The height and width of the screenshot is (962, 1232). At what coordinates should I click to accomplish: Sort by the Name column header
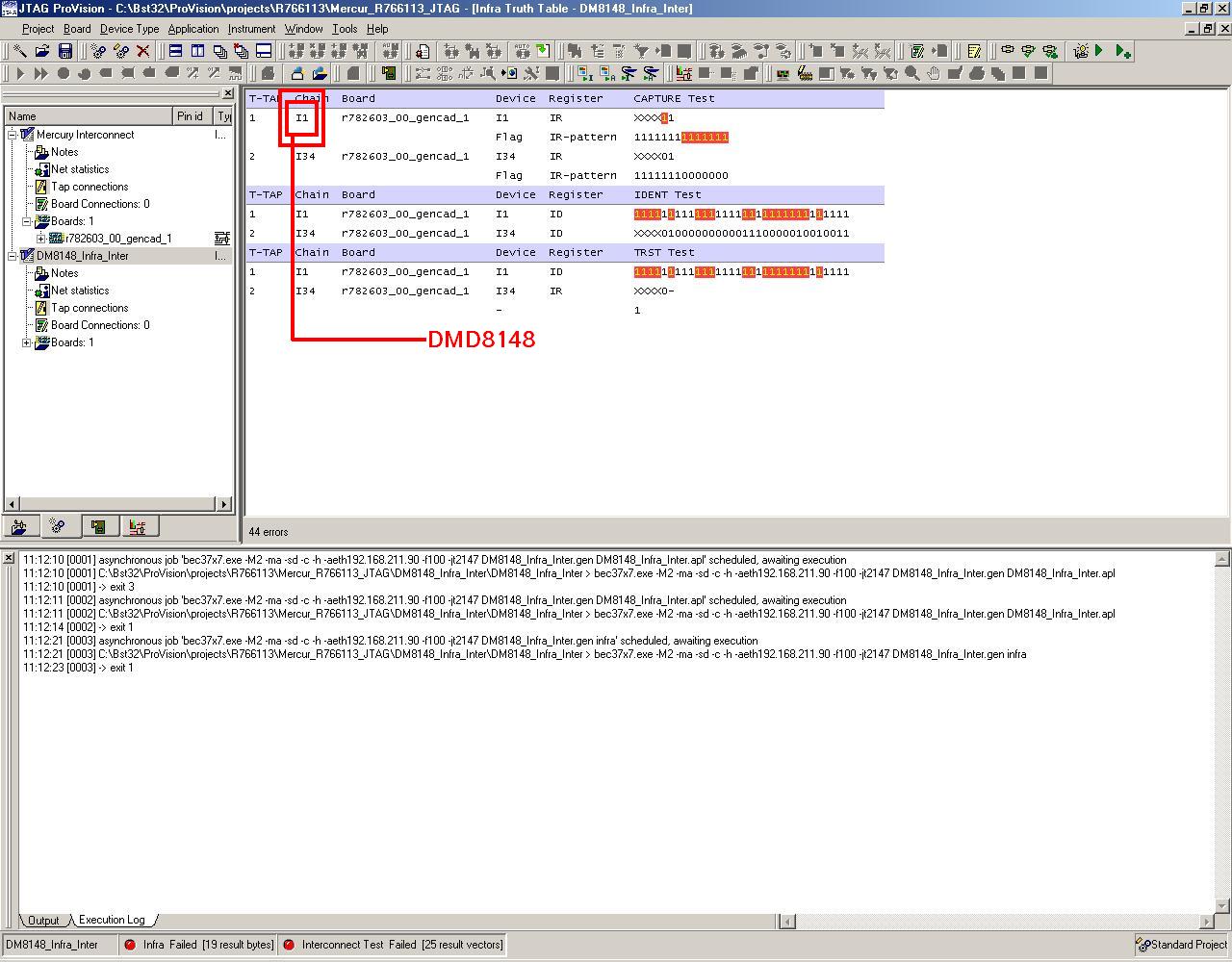coord(89,115)
